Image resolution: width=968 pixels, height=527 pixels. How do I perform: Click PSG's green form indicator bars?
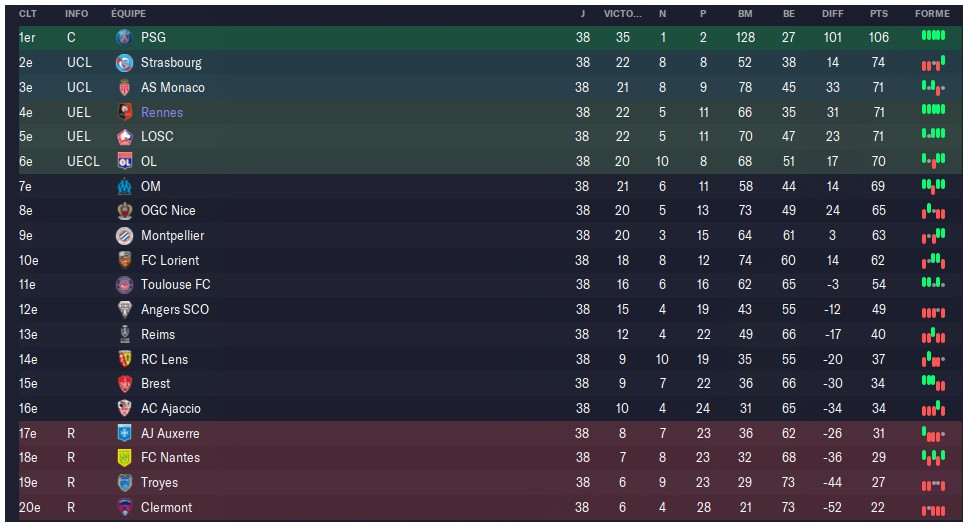point(932,36)
